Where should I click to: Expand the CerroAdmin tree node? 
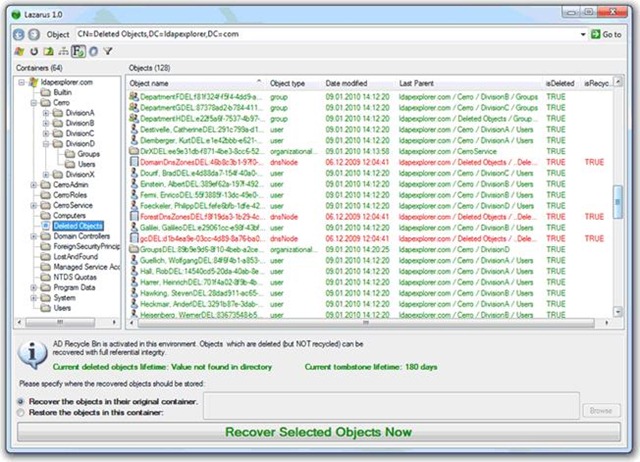pos(34,185)
